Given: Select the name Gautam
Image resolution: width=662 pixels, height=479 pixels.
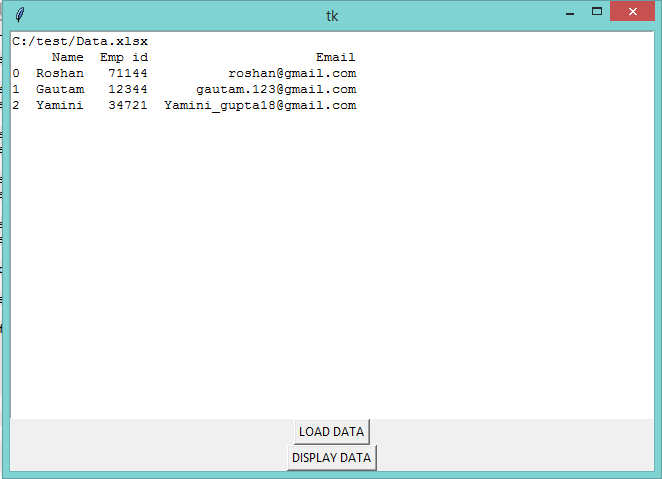Looking at the screenshot, I should [60, 89].
